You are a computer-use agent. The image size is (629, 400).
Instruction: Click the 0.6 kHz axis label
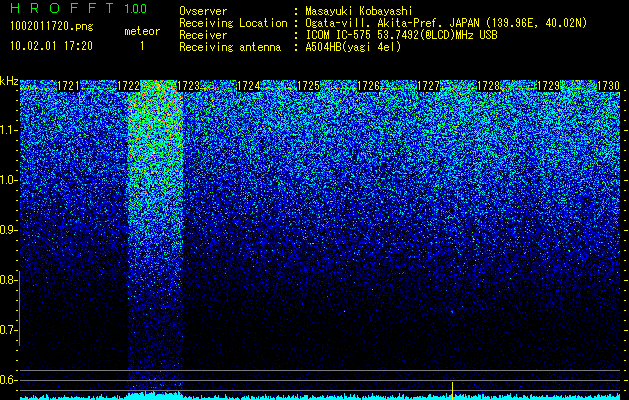coord(8,380)
